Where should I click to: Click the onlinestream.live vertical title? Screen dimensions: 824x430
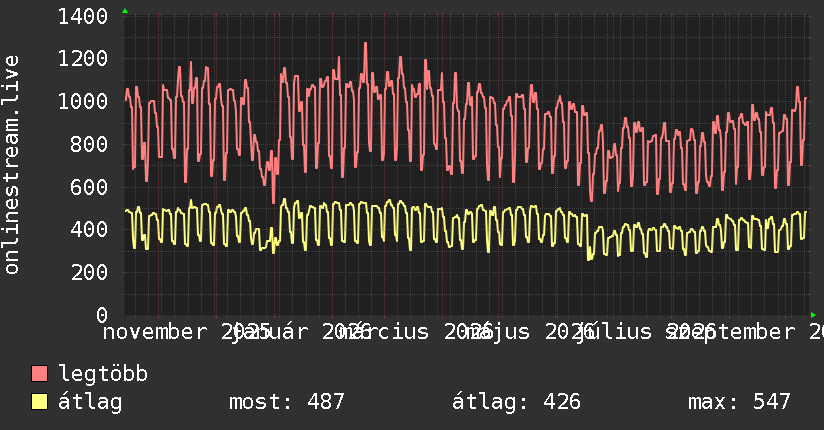pos(11,165)
